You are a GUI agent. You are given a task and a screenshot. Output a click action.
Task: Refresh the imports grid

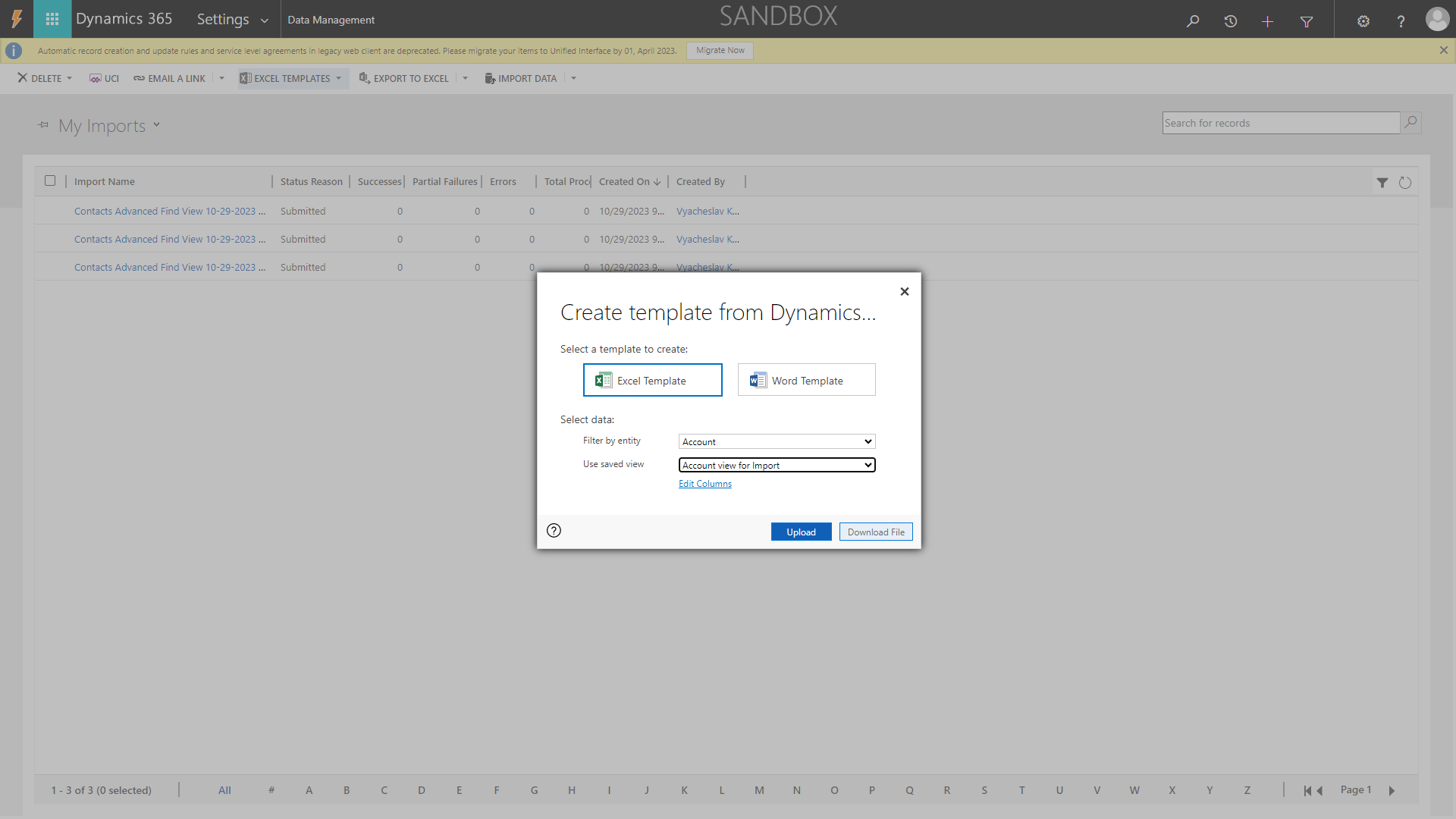click(1405, 183)
